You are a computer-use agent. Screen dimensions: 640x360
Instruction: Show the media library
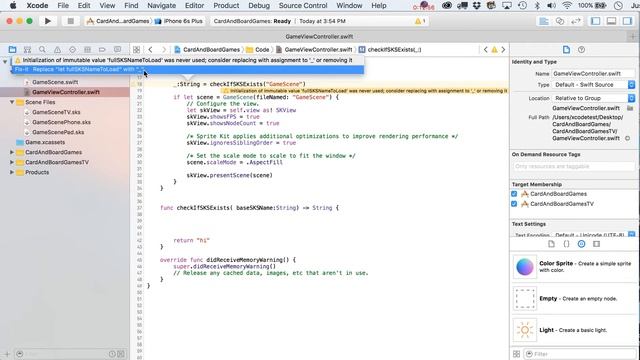[596, 244]
